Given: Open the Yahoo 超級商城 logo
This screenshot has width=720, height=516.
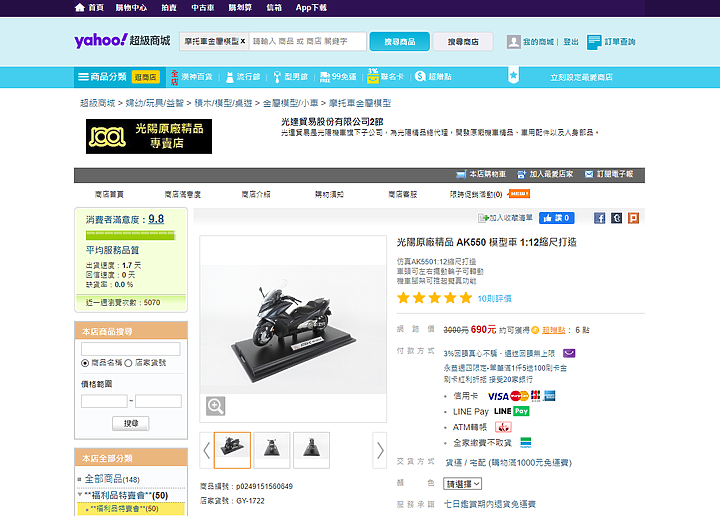Looking at the screenshot, I should pos(122,41).
